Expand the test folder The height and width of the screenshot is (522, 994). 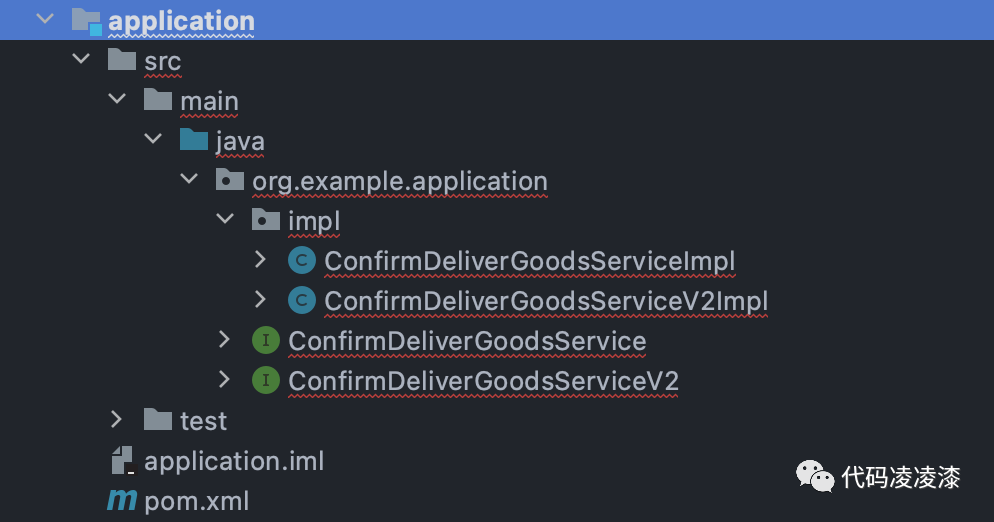click(116, 420)
